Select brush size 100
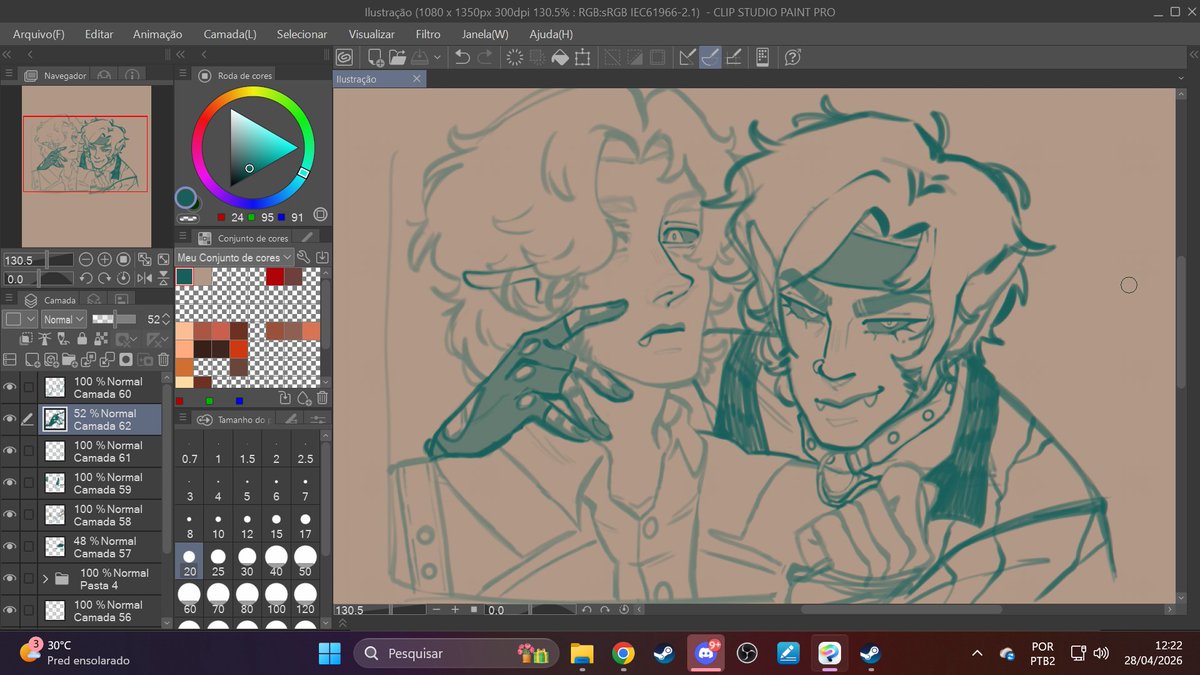 click(276, 599)
